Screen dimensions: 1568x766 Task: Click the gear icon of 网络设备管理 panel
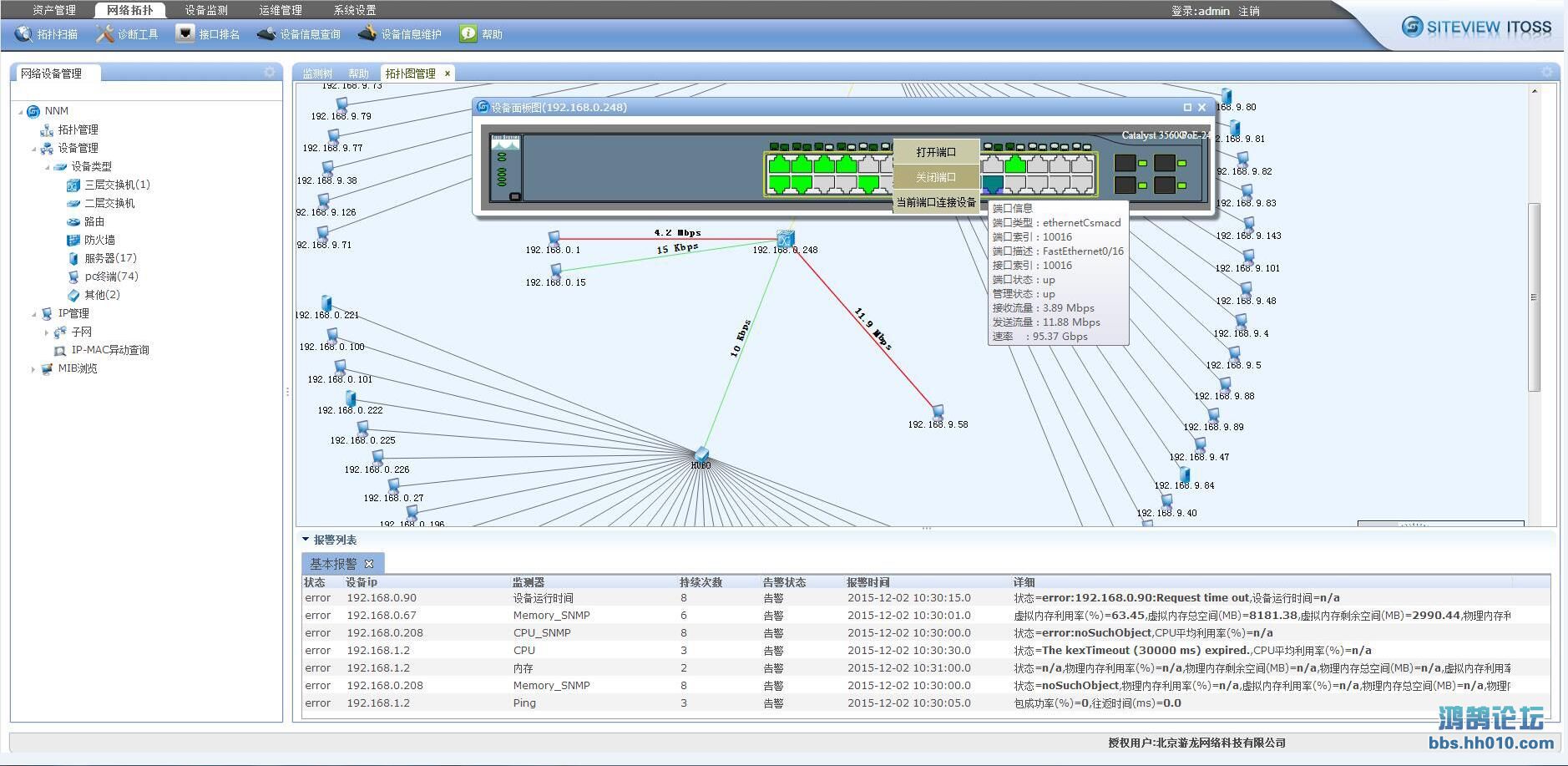pos(269,73)
